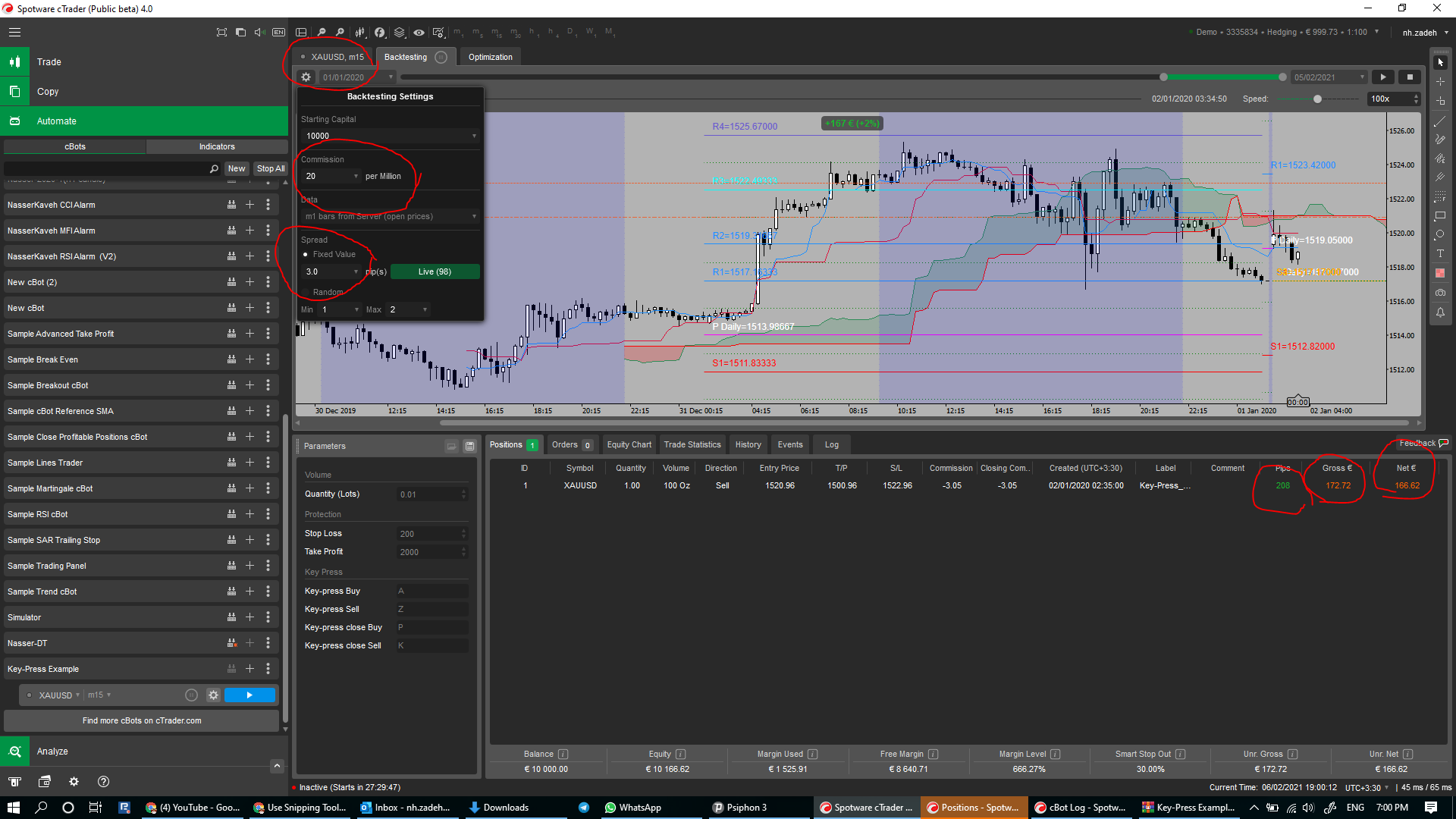This screenshot has height=819, width=1456.
Task: Open Find more cBots on cTrader.com
Action: coord(142,721)
